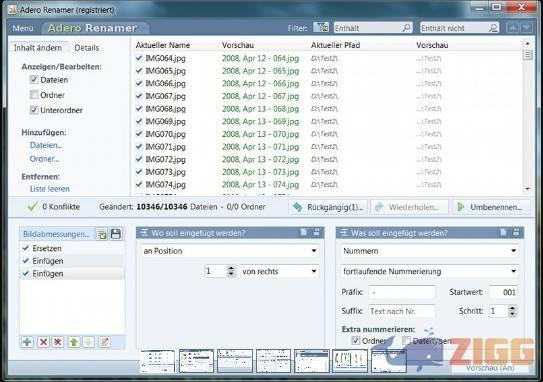Increase the Schritt value spinner
Viewport: 543px width, 382px height.
(513, 308)
